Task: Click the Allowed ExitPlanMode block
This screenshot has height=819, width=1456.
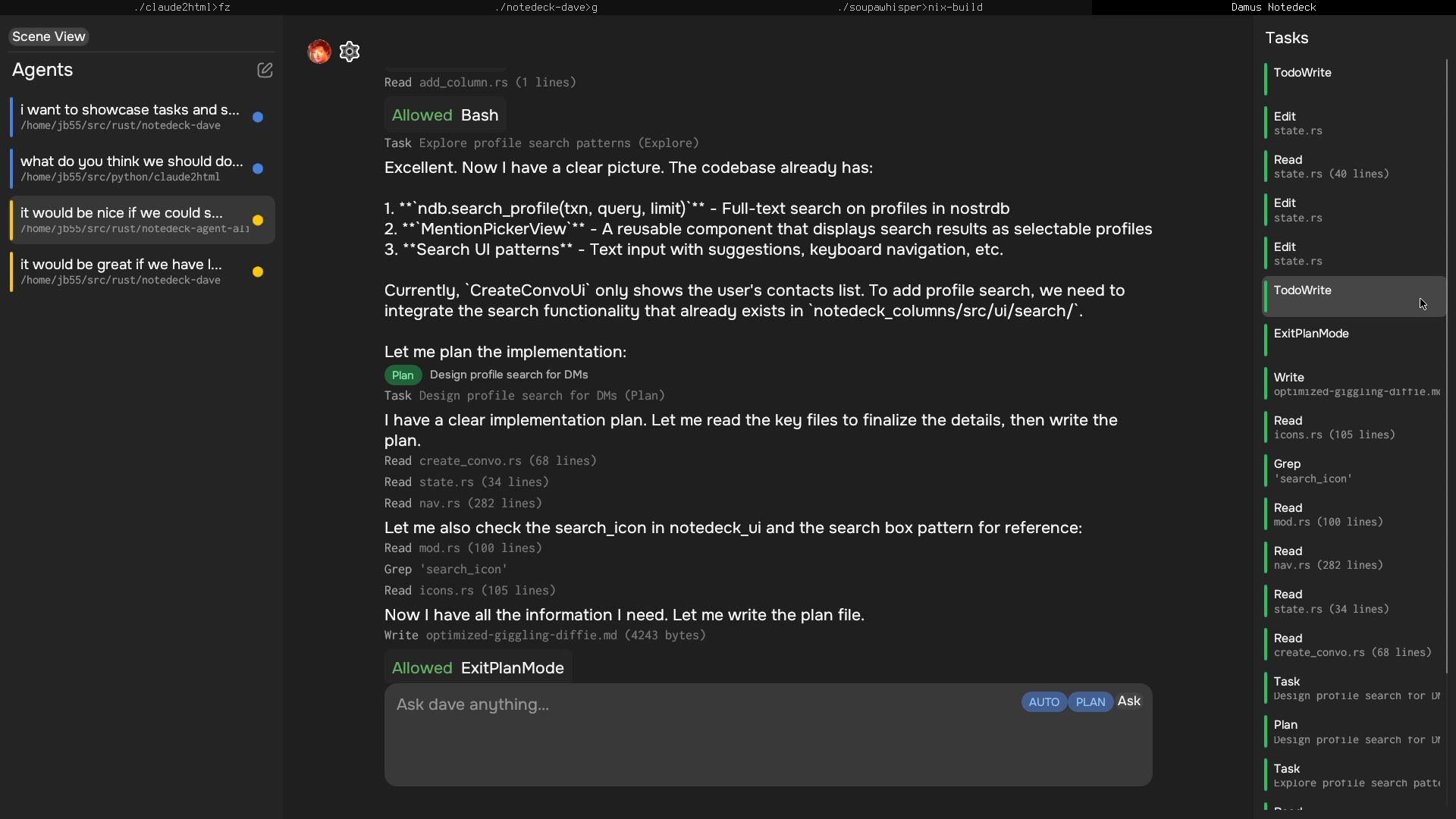Action: point(478,668)
